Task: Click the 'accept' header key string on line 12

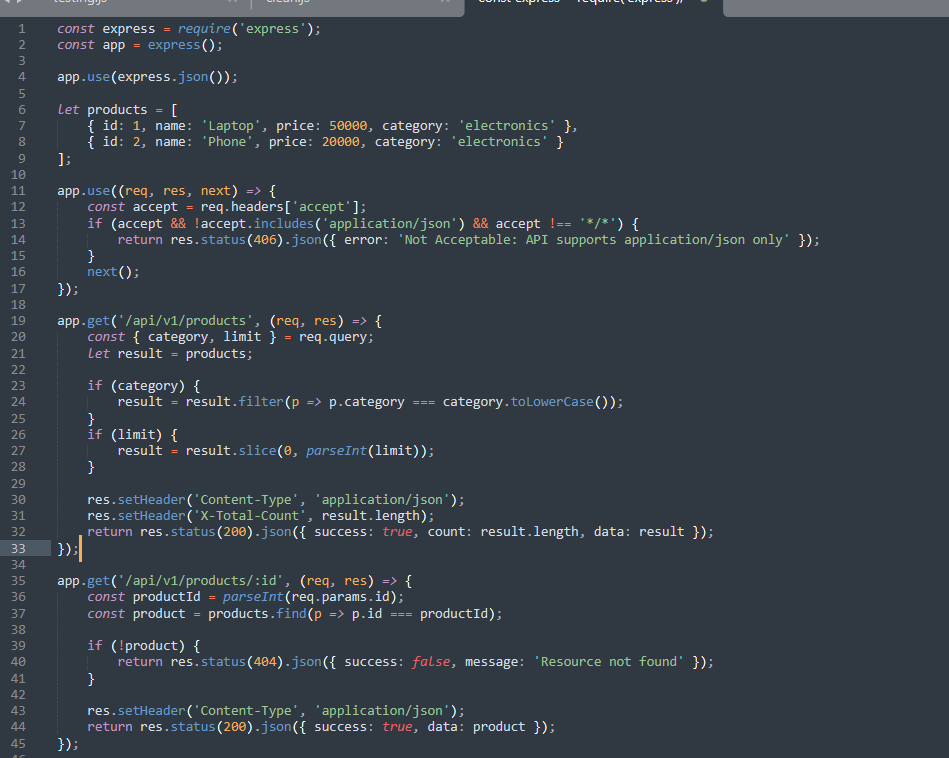Action: pyautogui.click(x=321, y=207)
